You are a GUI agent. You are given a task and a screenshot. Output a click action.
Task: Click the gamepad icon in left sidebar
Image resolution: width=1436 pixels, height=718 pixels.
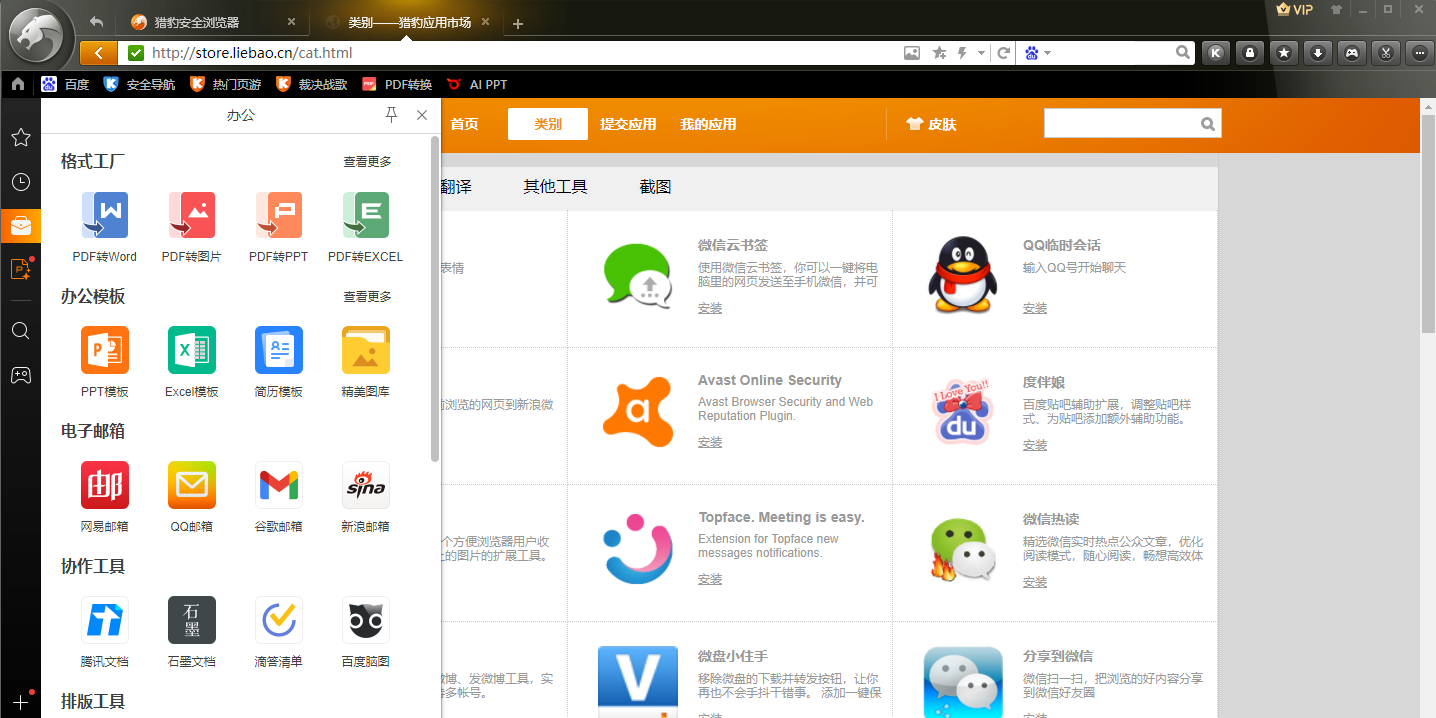tap(20, 375)
